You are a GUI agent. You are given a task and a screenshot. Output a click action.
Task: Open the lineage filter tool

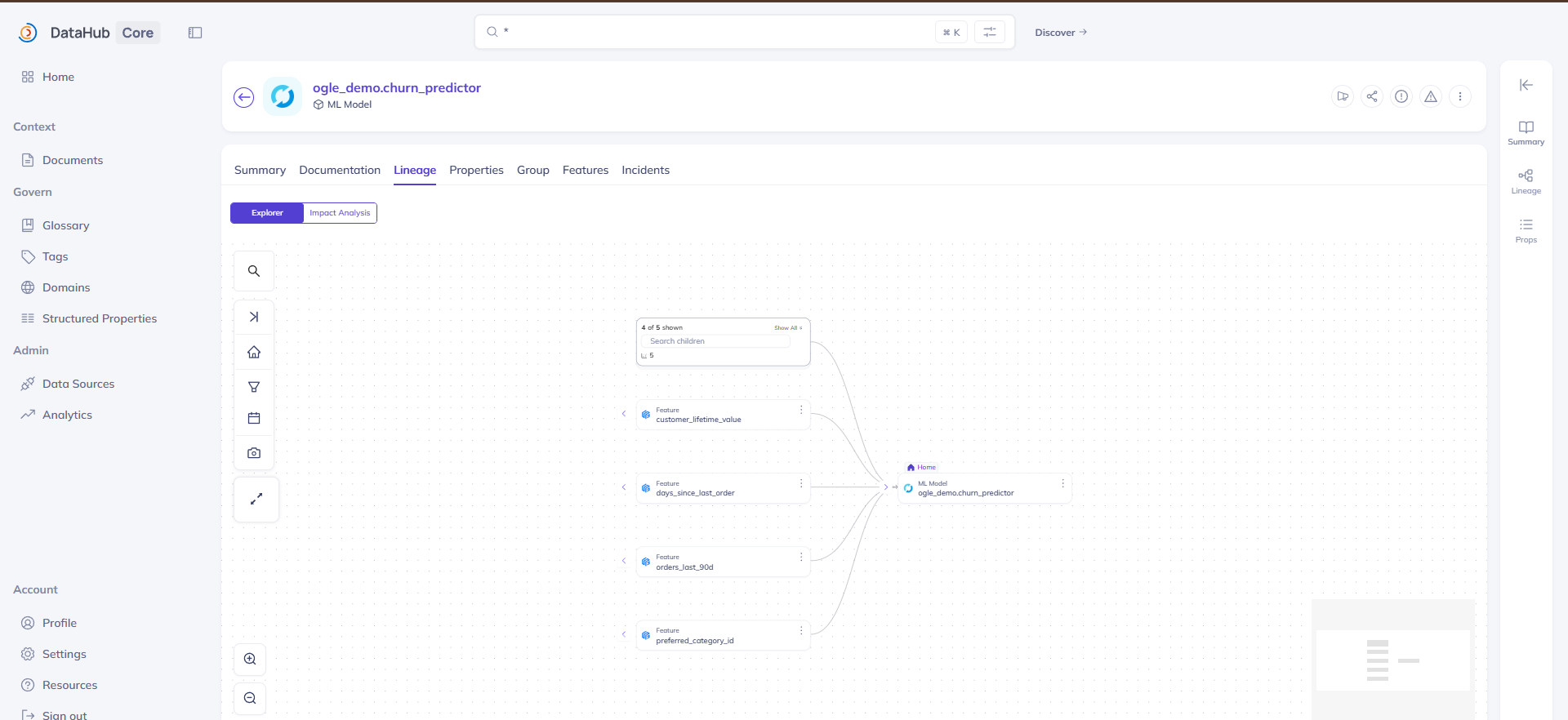(x=254, y=387)
